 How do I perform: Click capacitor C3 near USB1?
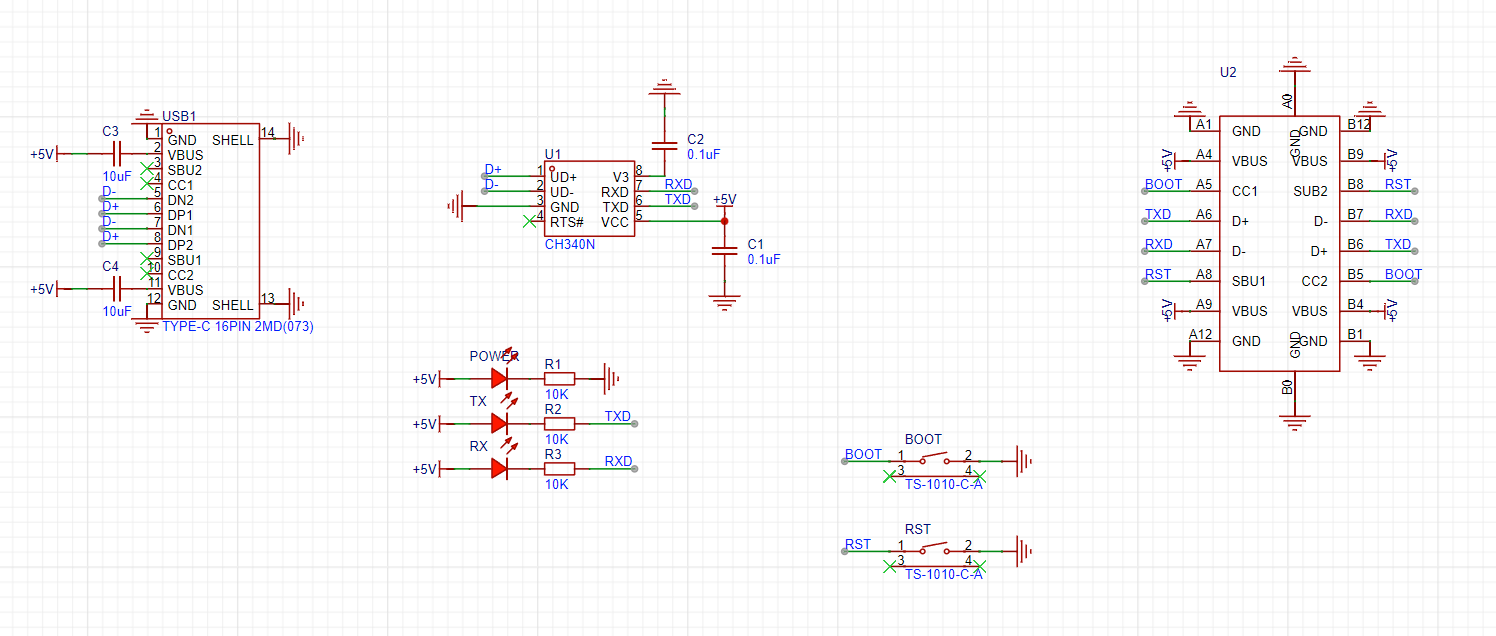(x=116, y=154)
